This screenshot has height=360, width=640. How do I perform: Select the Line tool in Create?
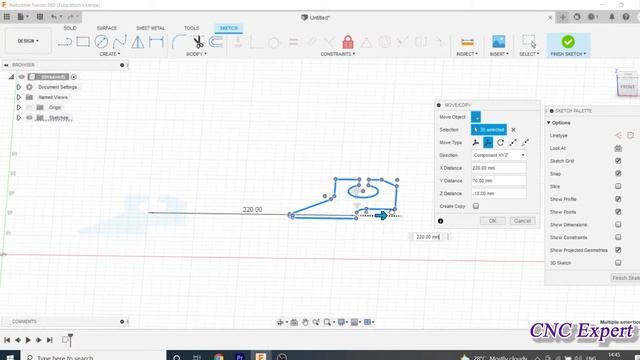tap(64, 42)
